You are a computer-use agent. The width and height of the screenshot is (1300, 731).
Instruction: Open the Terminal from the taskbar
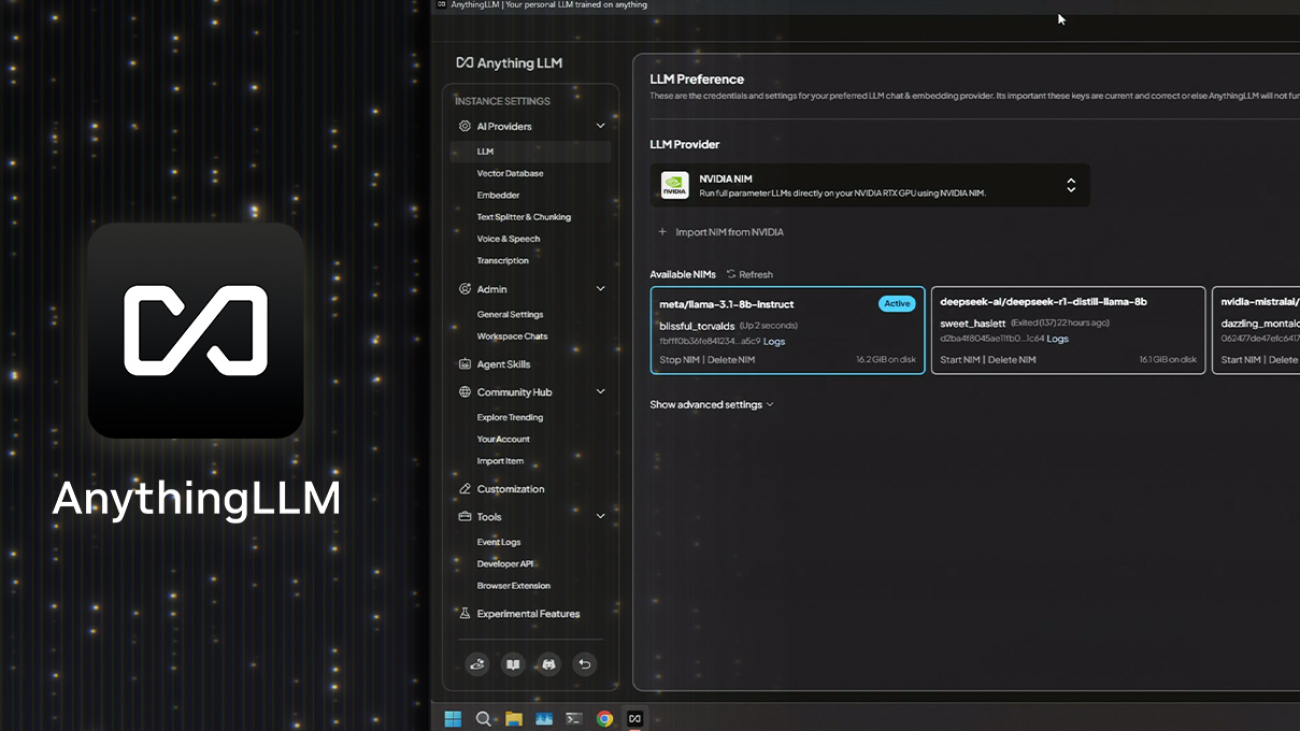574,719
